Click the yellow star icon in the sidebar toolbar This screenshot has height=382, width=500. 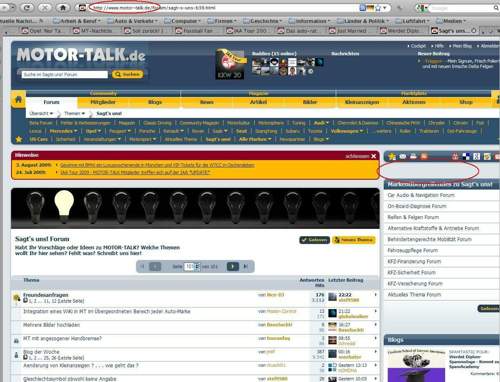[x=392, y=156]
